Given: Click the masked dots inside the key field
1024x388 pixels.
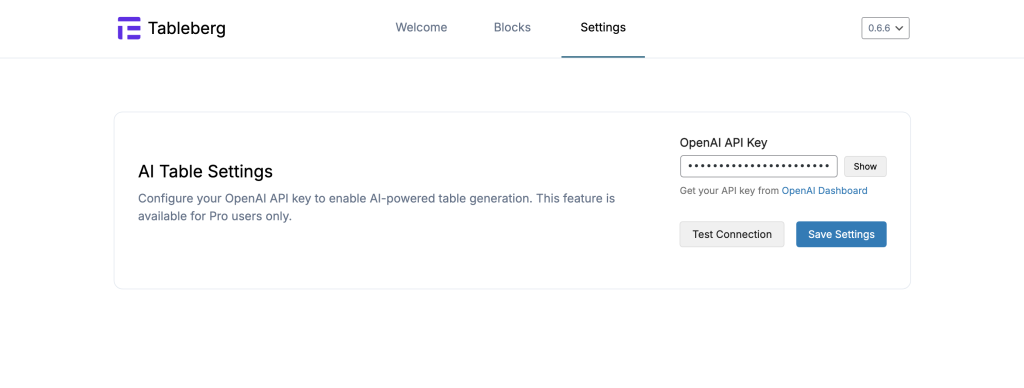Looking at the screenshot, I should (x=758, y=167).
